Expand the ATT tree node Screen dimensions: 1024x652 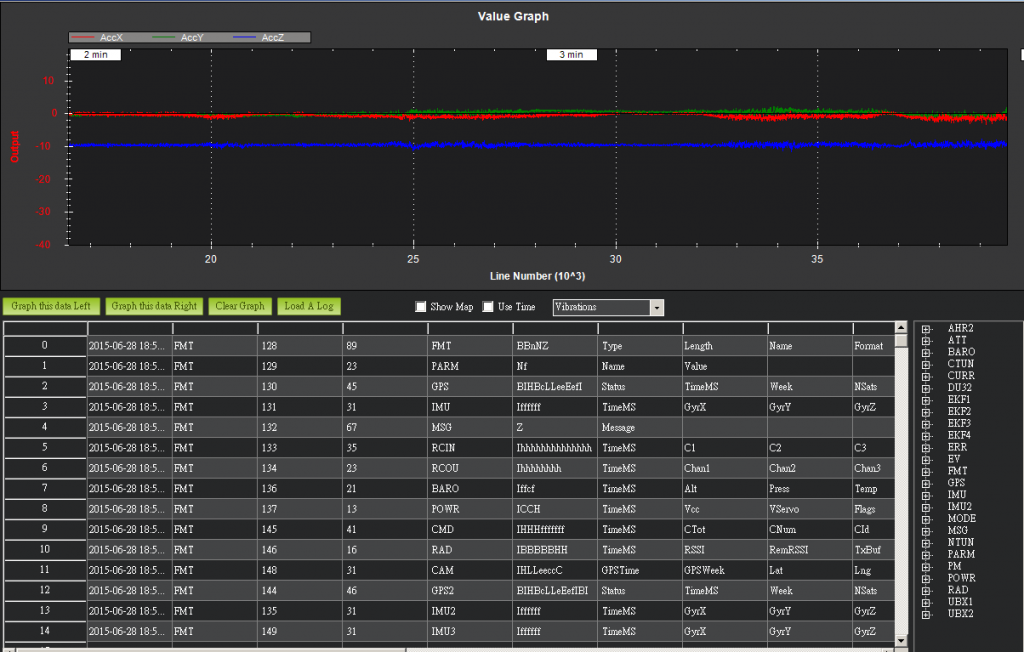pyautogui.click(x=926, y=340)
